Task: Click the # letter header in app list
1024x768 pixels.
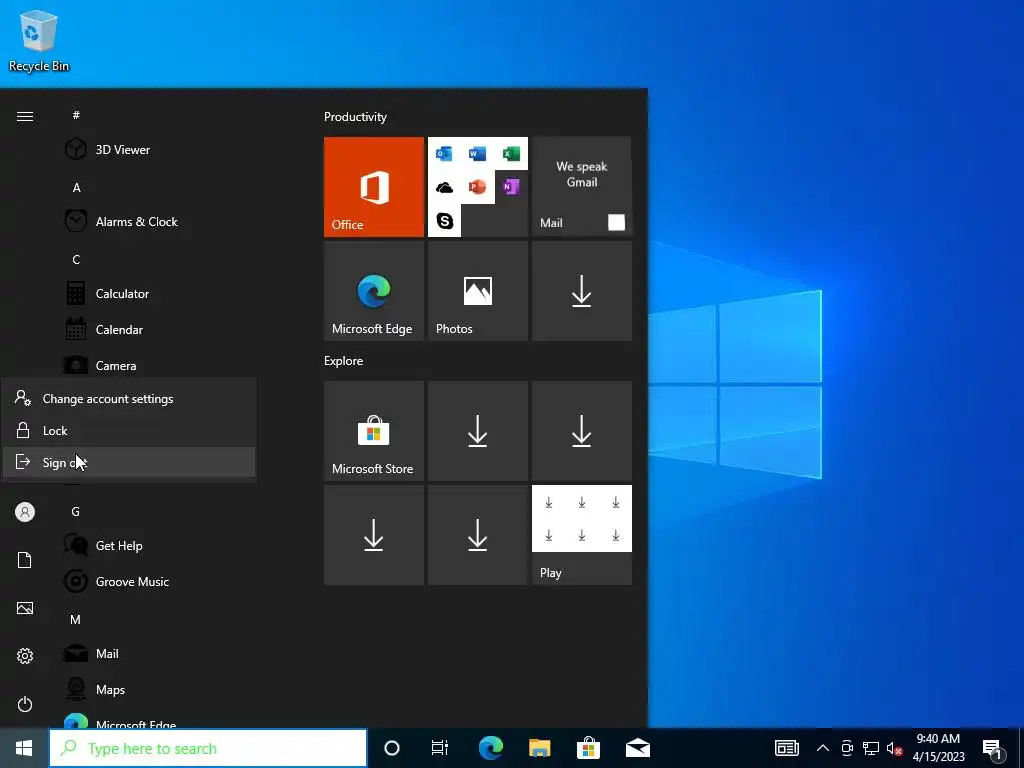Action: [x=76, y=115]
